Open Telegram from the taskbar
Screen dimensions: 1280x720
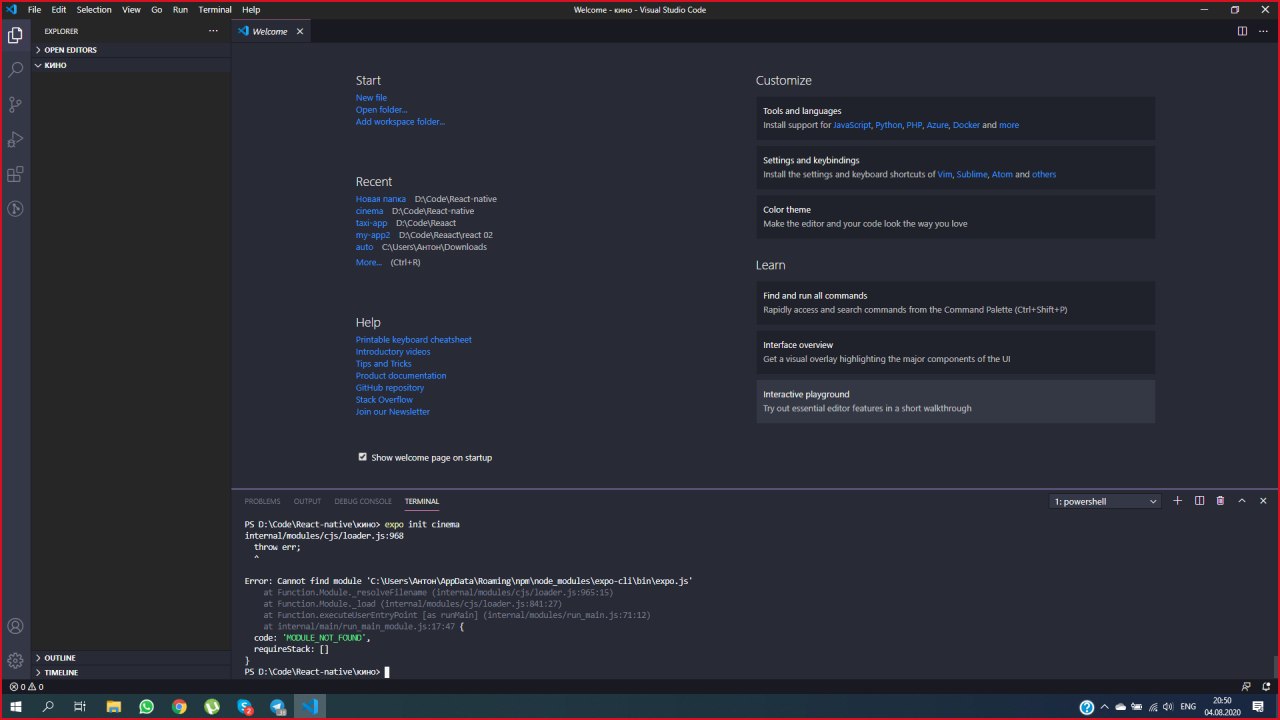tap(278, 706)
